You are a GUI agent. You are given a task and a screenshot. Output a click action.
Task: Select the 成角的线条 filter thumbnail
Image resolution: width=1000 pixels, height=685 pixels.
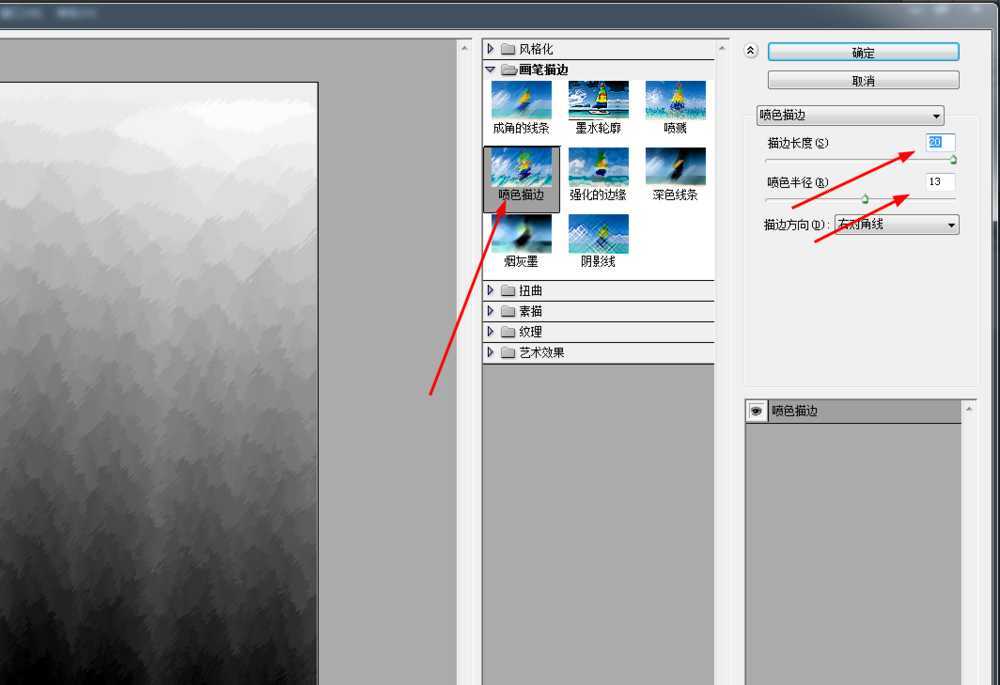pos(521,97)
